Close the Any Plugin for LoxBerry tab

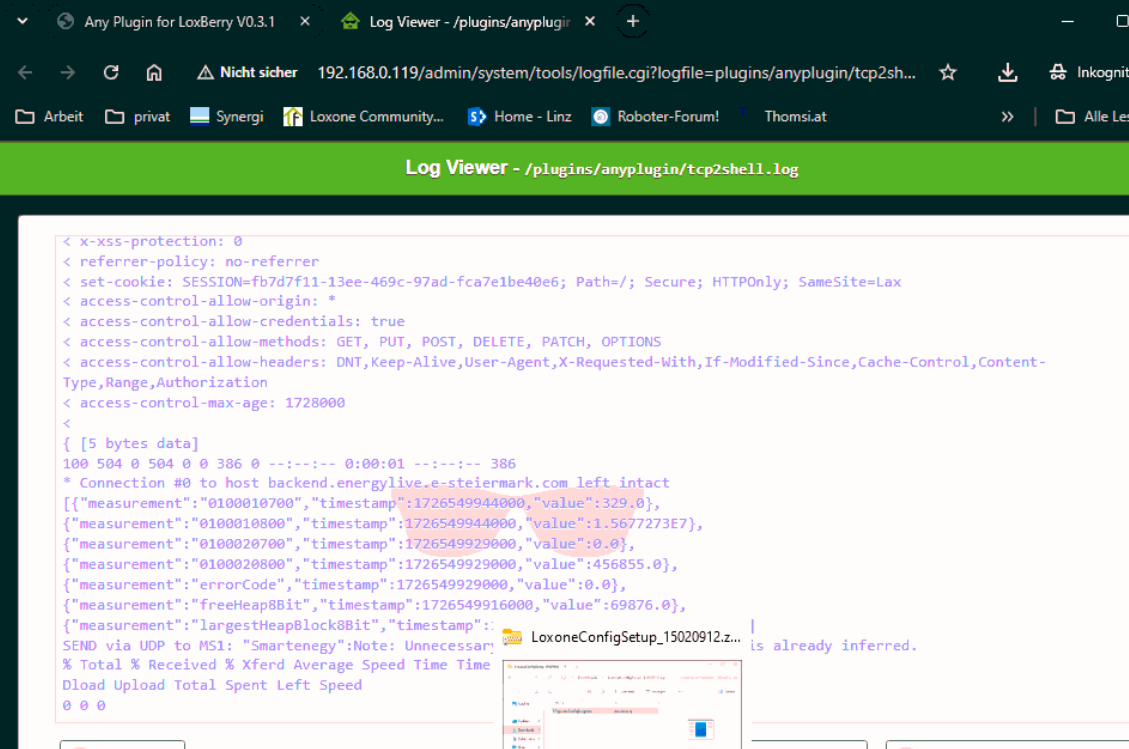305,22
